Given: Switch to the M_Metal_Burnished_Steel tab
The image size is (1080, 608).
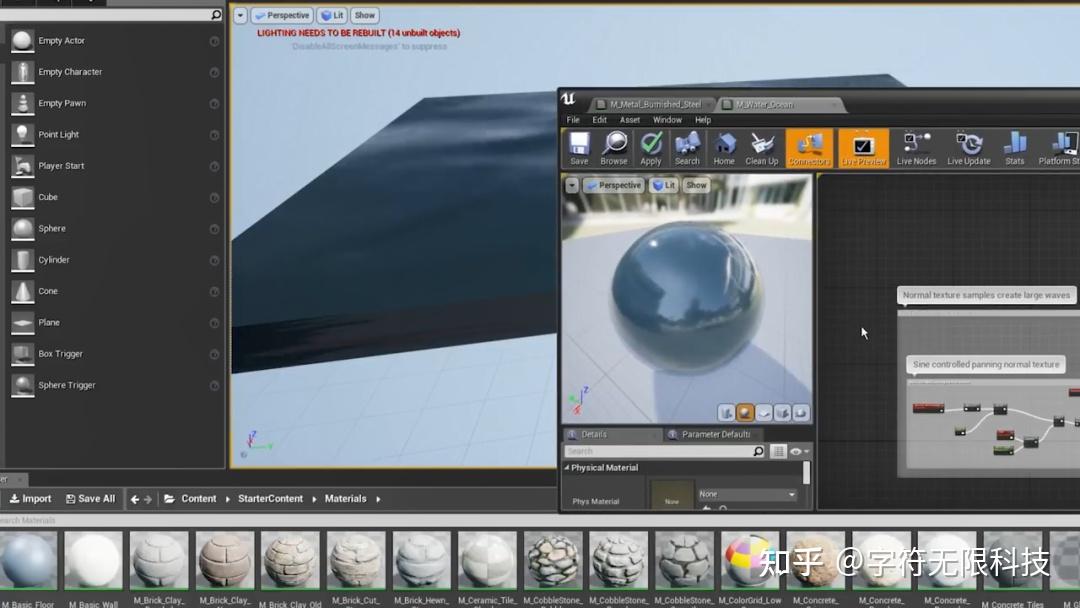Looking at the screenshot, I should pyautogui.click(x=654, y=104).
